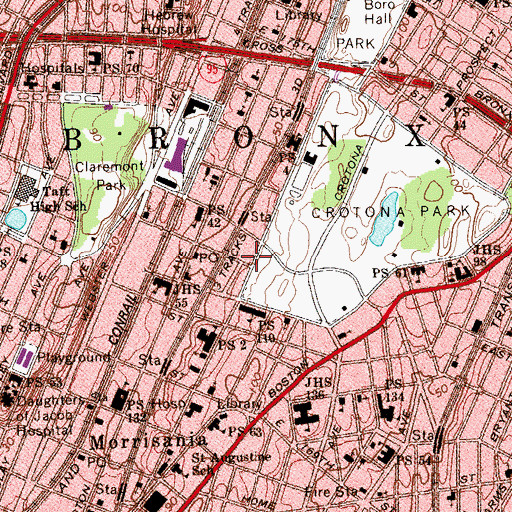
Task: Click the 'Library' label near PS 63
Action: coord(239,404)
